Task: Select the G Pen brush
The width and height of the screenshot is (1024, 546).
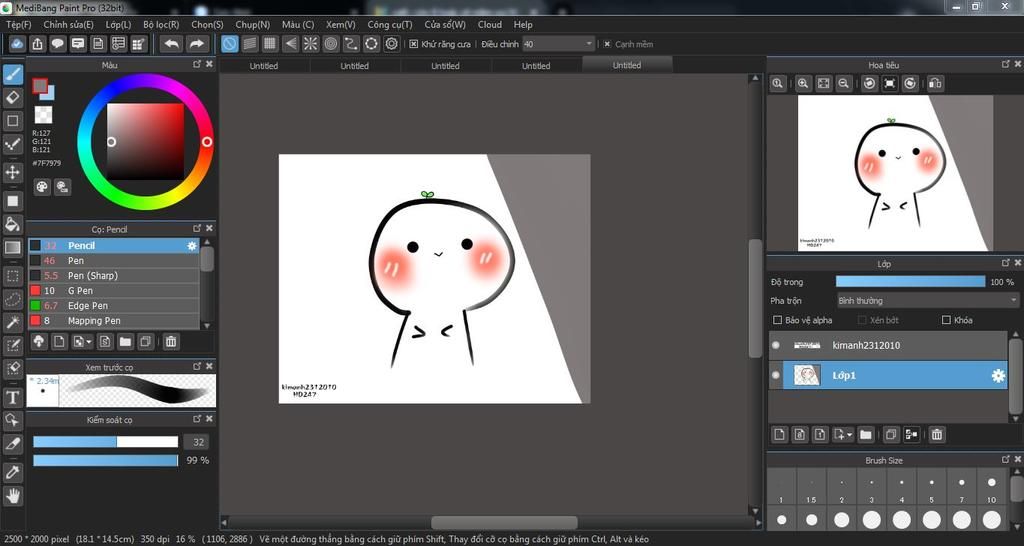Action: tap(114, 291)
